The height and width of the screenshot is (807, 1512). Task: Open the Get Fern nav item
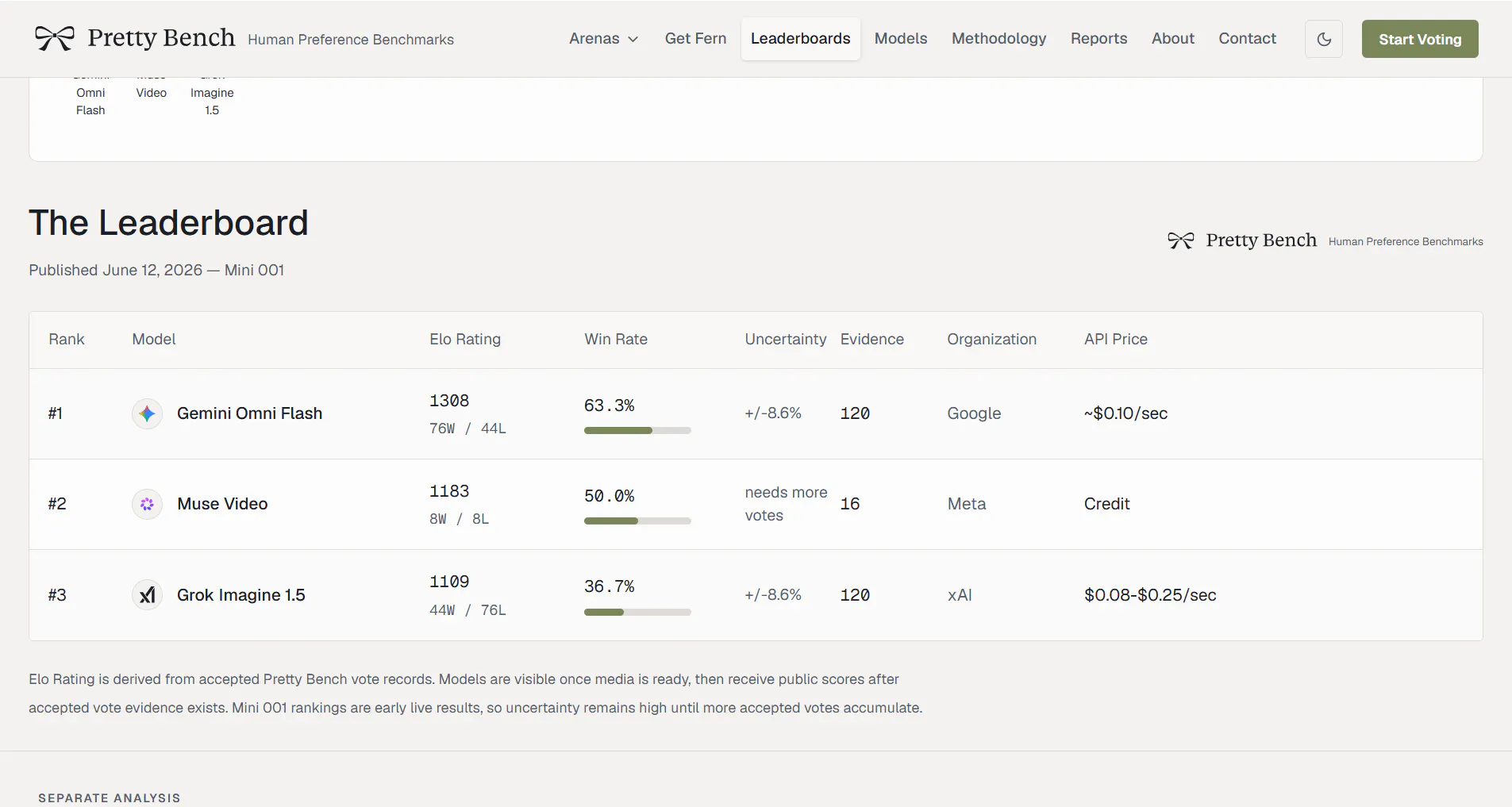(695, 38)
